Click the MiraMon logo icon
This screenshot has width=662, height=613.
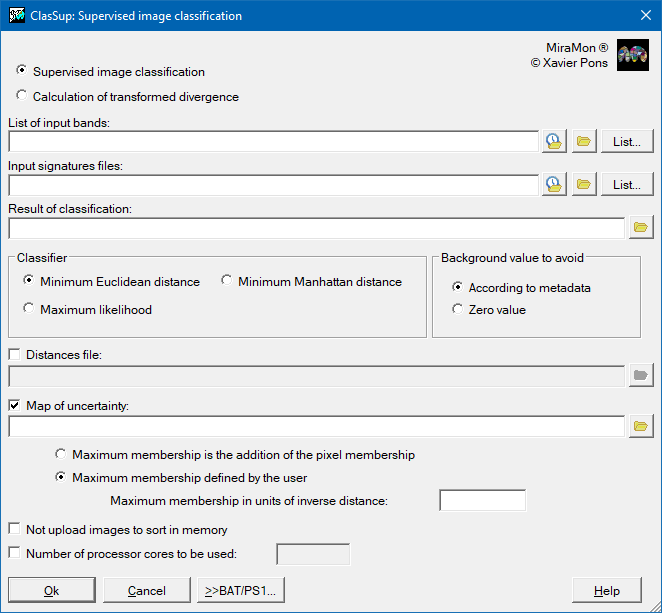[633, 56]
